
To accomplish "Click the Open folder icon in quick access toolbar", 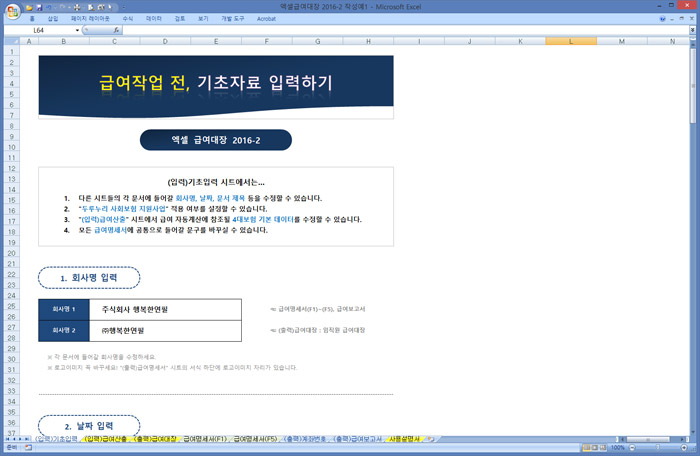I will [29, 7].
